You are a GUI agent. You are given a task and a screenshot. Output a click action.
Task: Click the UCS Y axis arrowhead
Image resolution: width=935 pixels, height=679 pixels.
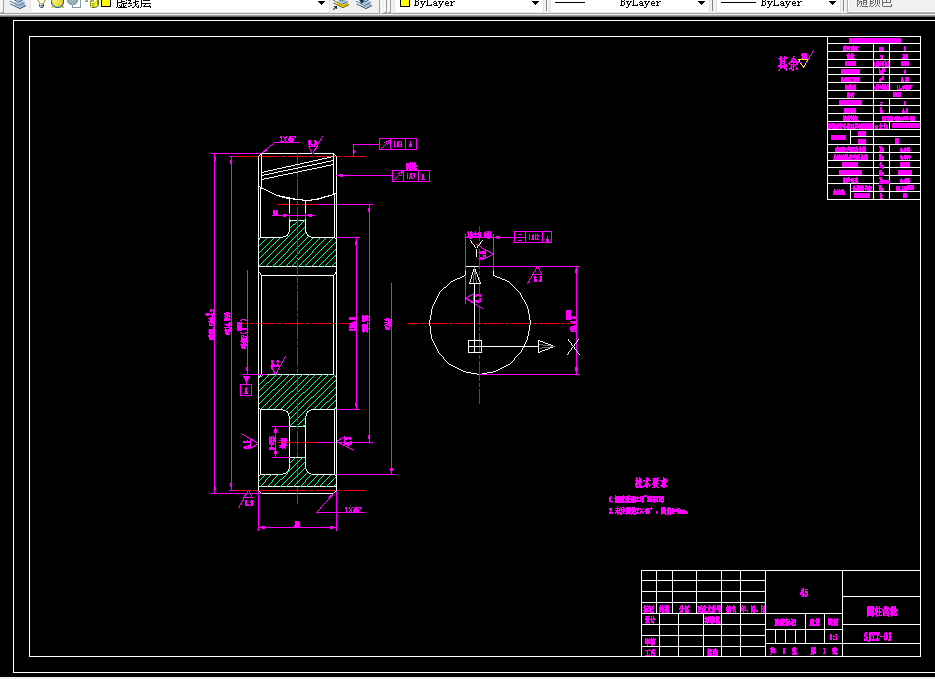click(x=475, y=277)
